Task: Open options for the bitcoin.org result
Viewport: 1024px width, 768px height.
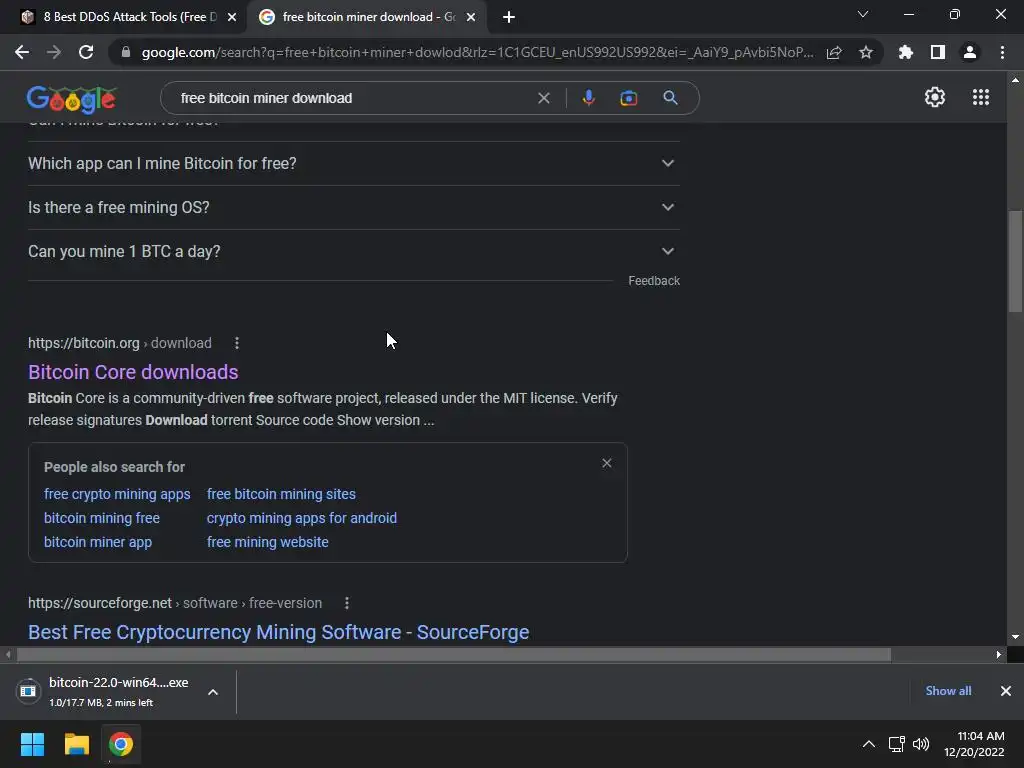Action: [237, 343]
